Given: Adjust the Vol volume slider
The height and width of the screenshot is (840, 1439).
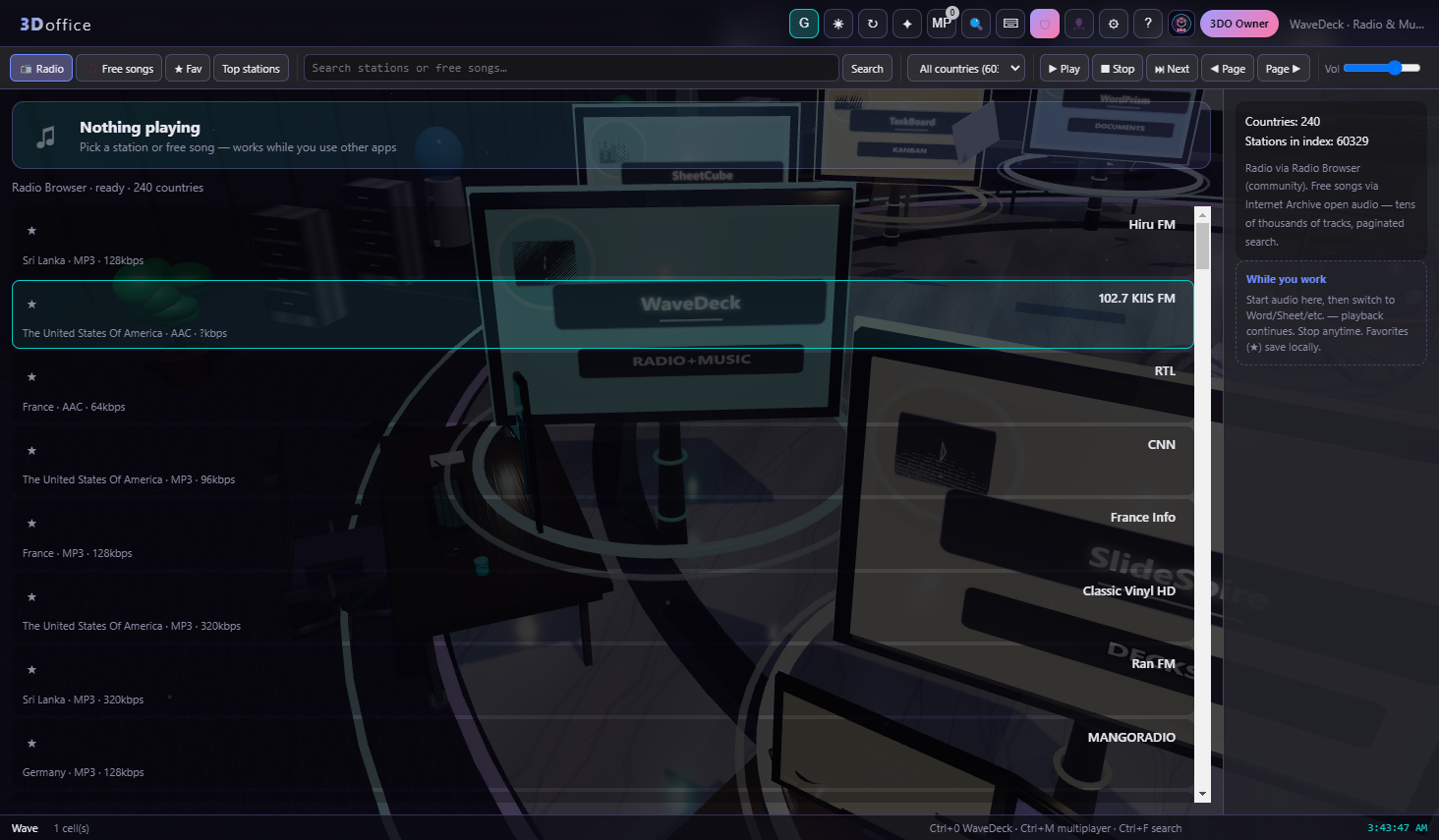Looking at the screenshot, I should pyautogui.click(x=1382, y=68).
